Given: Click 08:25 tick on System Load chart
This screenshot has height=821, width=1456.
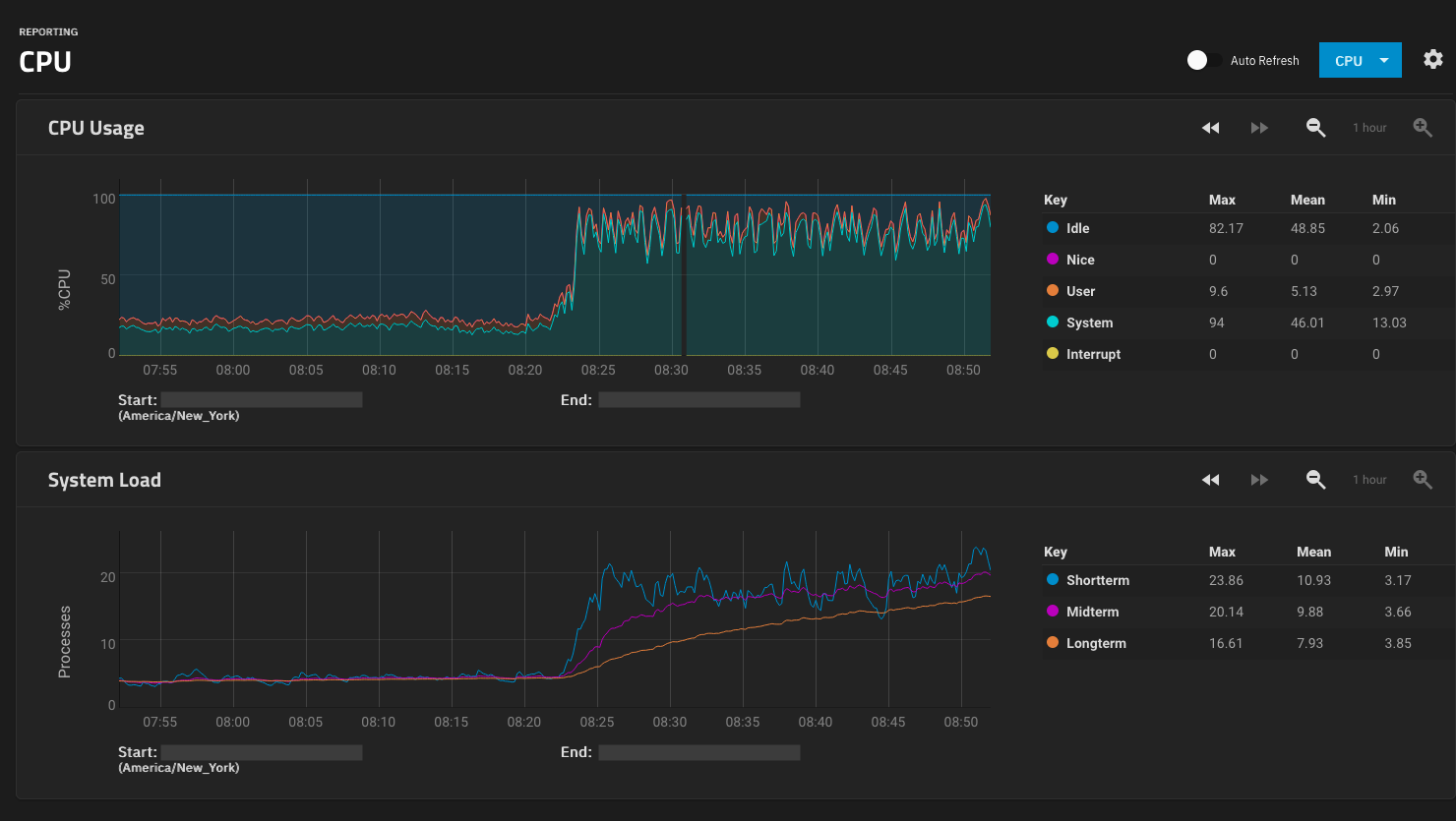Looking at the screenshot, I should [x=596, y=722].
